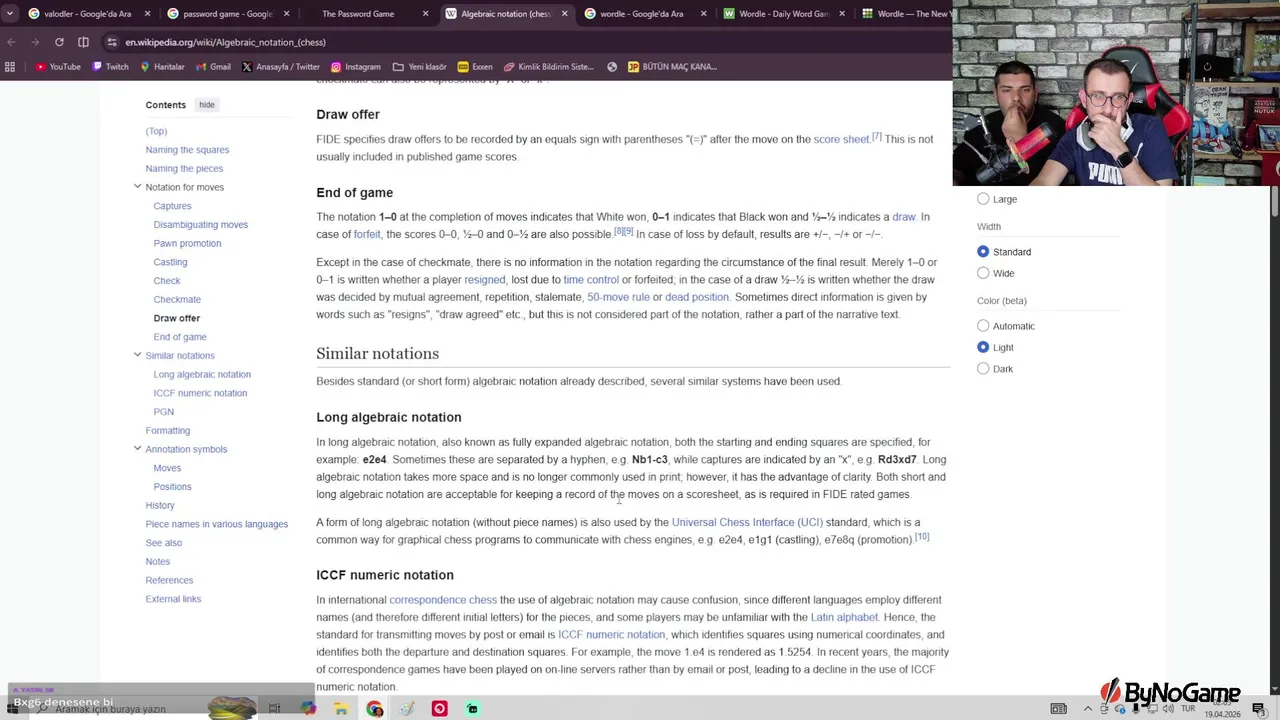
Task: Open the side panel split-view icon
Action: (x=83, y=42)
